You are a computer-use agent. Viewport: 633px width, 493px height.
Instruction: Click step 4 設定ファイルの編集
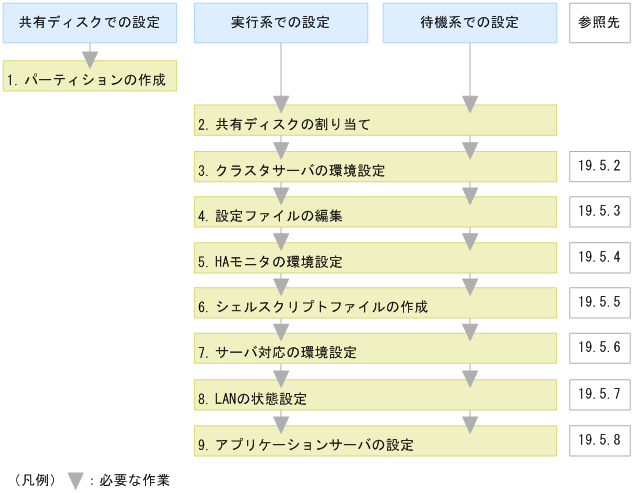point(375,214)
